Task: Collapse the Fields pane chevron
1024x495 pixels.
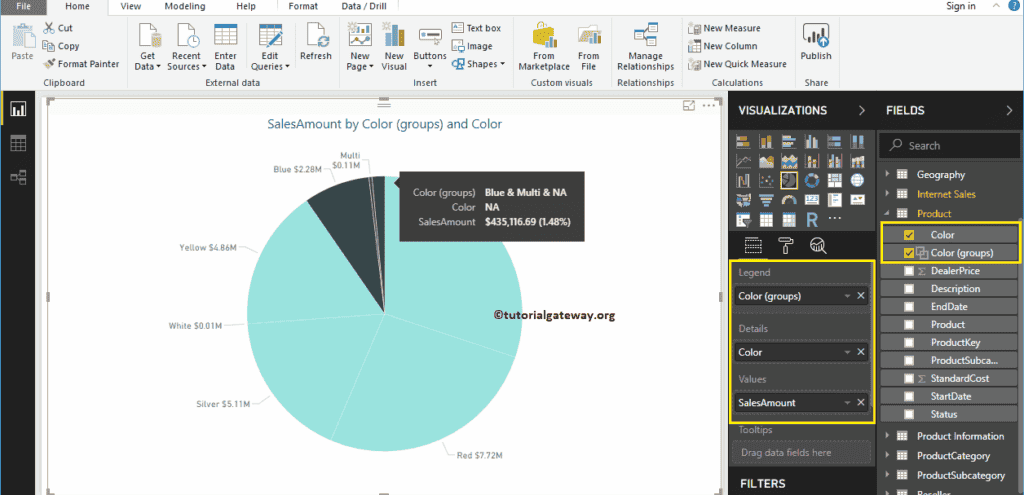Action: (x=1010, y=110)
